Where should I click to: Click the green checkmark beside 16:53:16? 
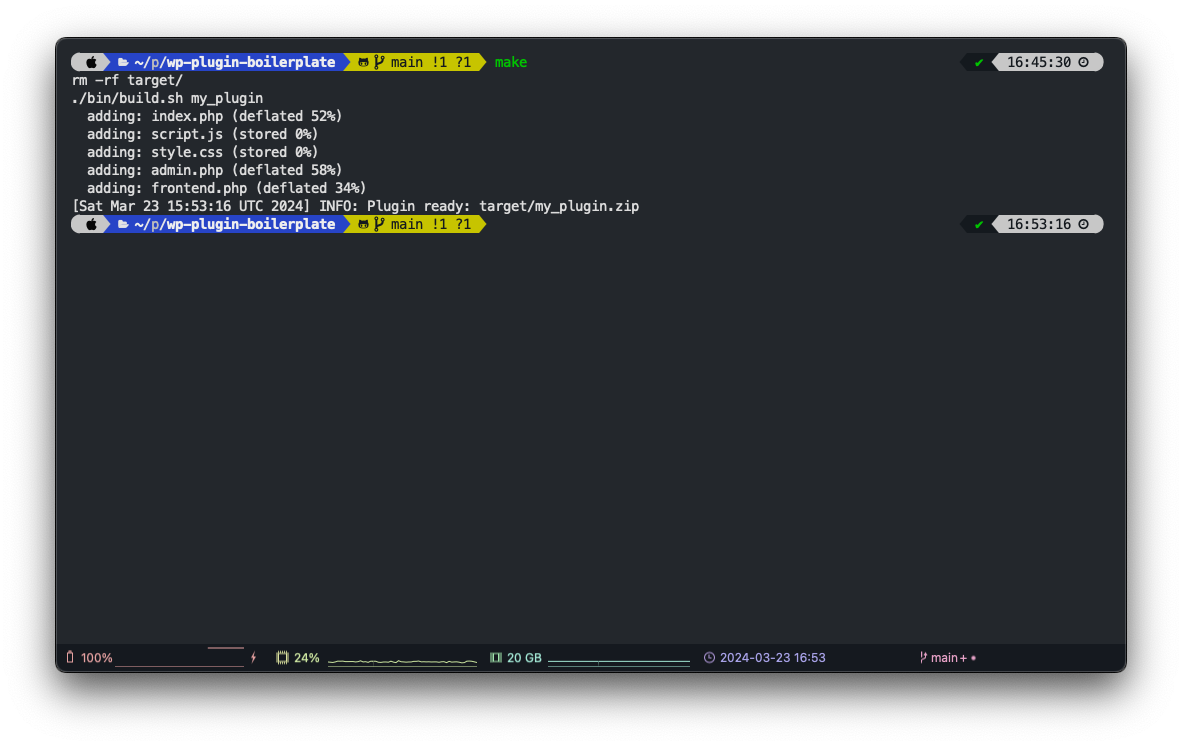978,225
